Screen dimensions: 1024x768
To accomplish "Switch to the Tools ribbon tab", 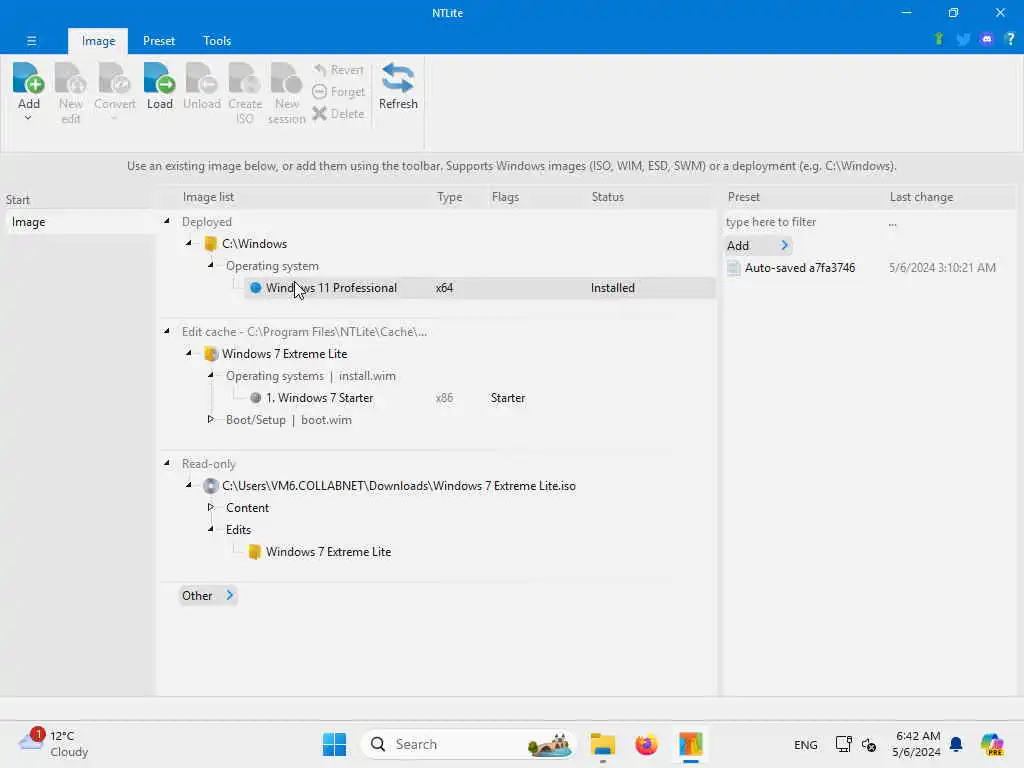I will [217, 40].
